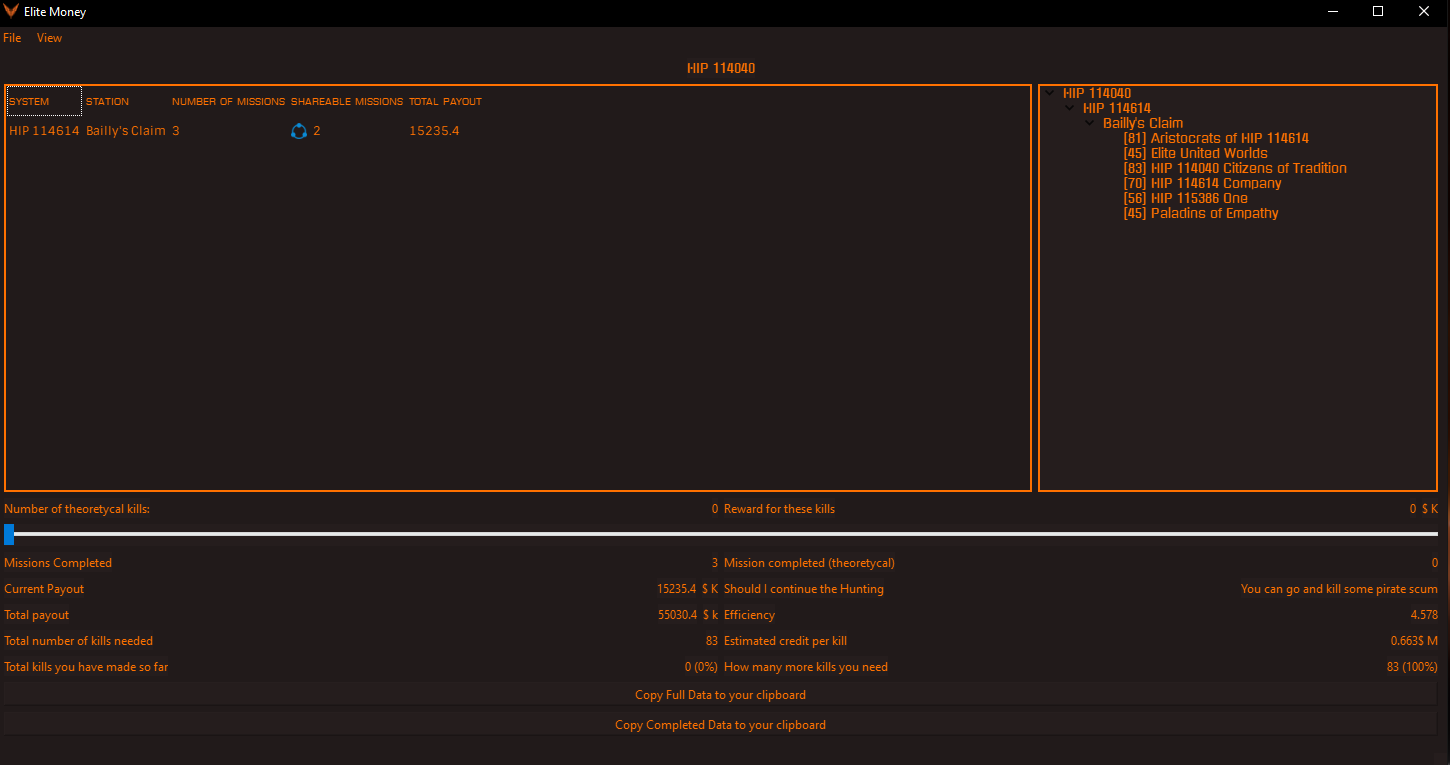The image size is (1450, 765).
Task: Sort by NUMBER OF MISSIONS column header
Action: click(228, 102)
